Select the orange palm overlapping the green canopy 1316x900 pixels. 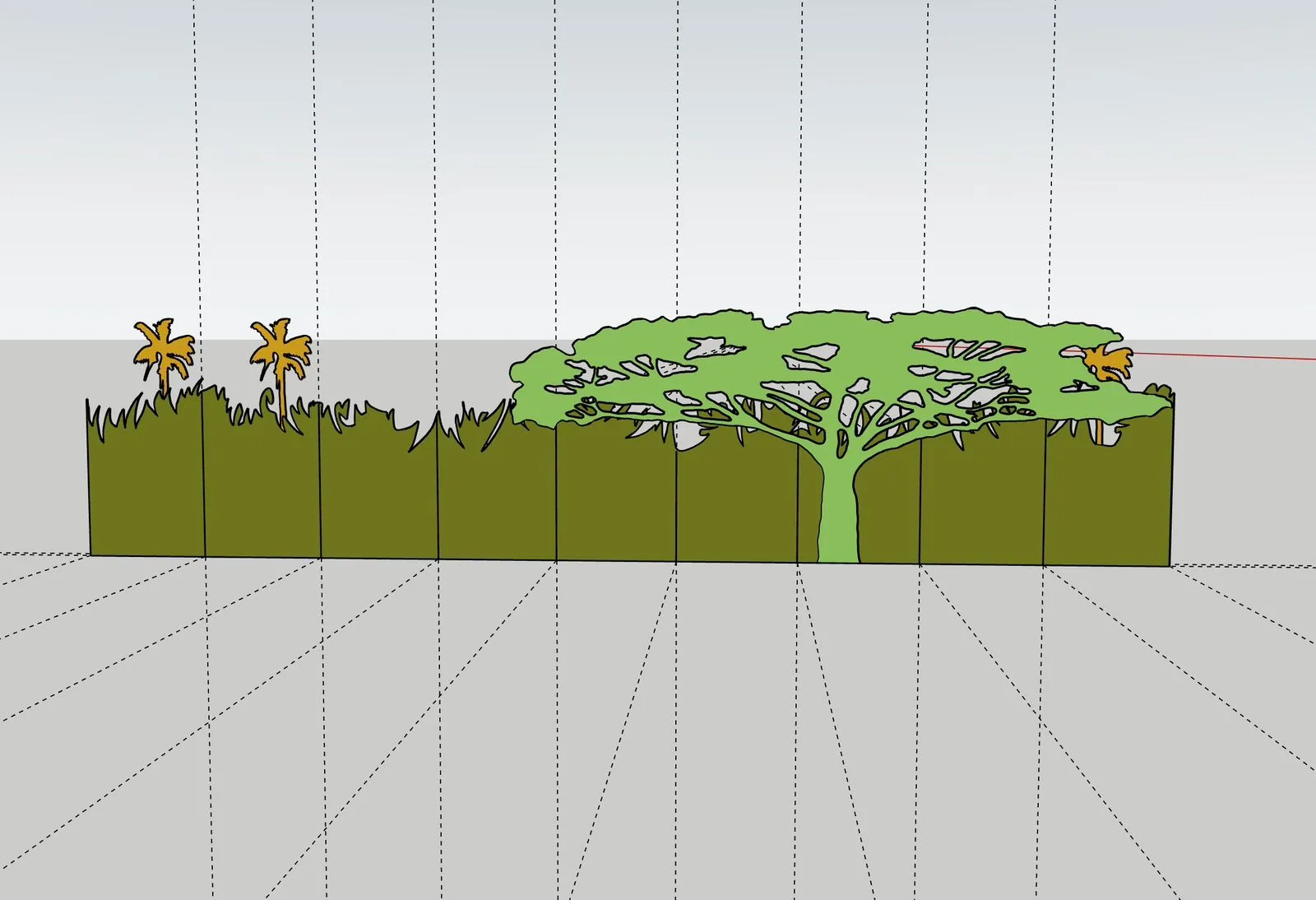[1108, 363]
